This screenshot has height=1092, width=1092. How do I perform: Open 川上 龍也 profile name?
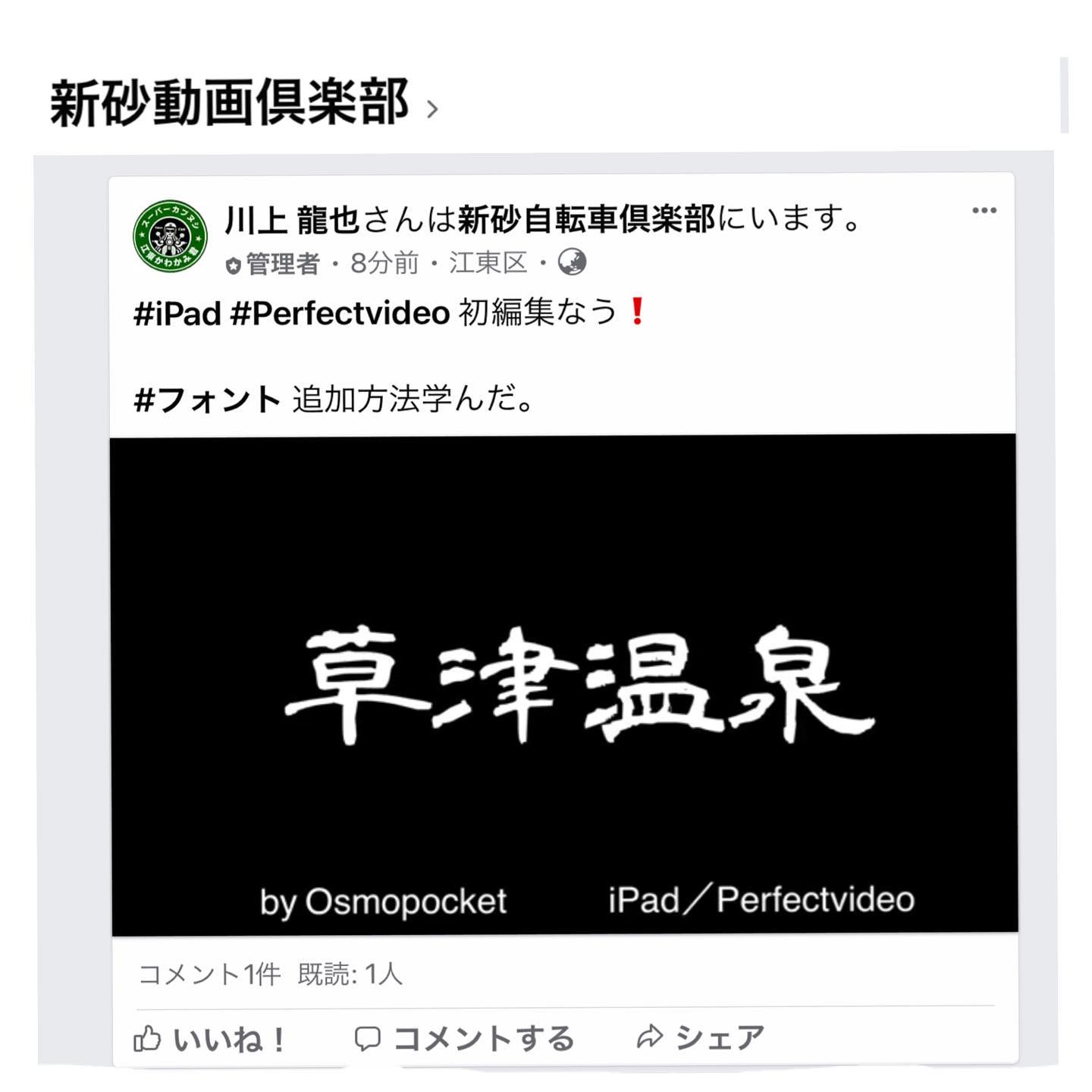pos(292,220)
